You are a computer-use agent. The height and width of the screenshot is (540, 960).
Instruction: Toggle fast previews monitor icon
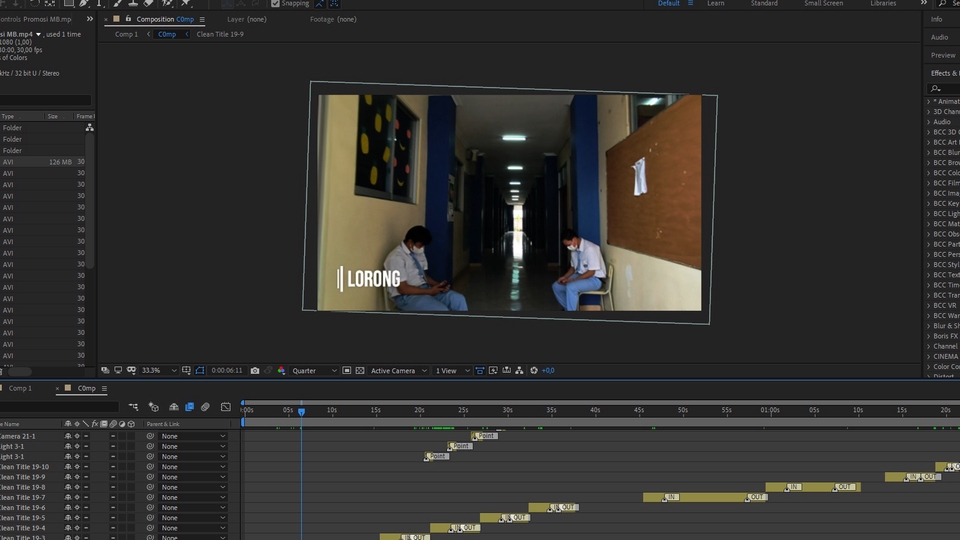[118, 370]
